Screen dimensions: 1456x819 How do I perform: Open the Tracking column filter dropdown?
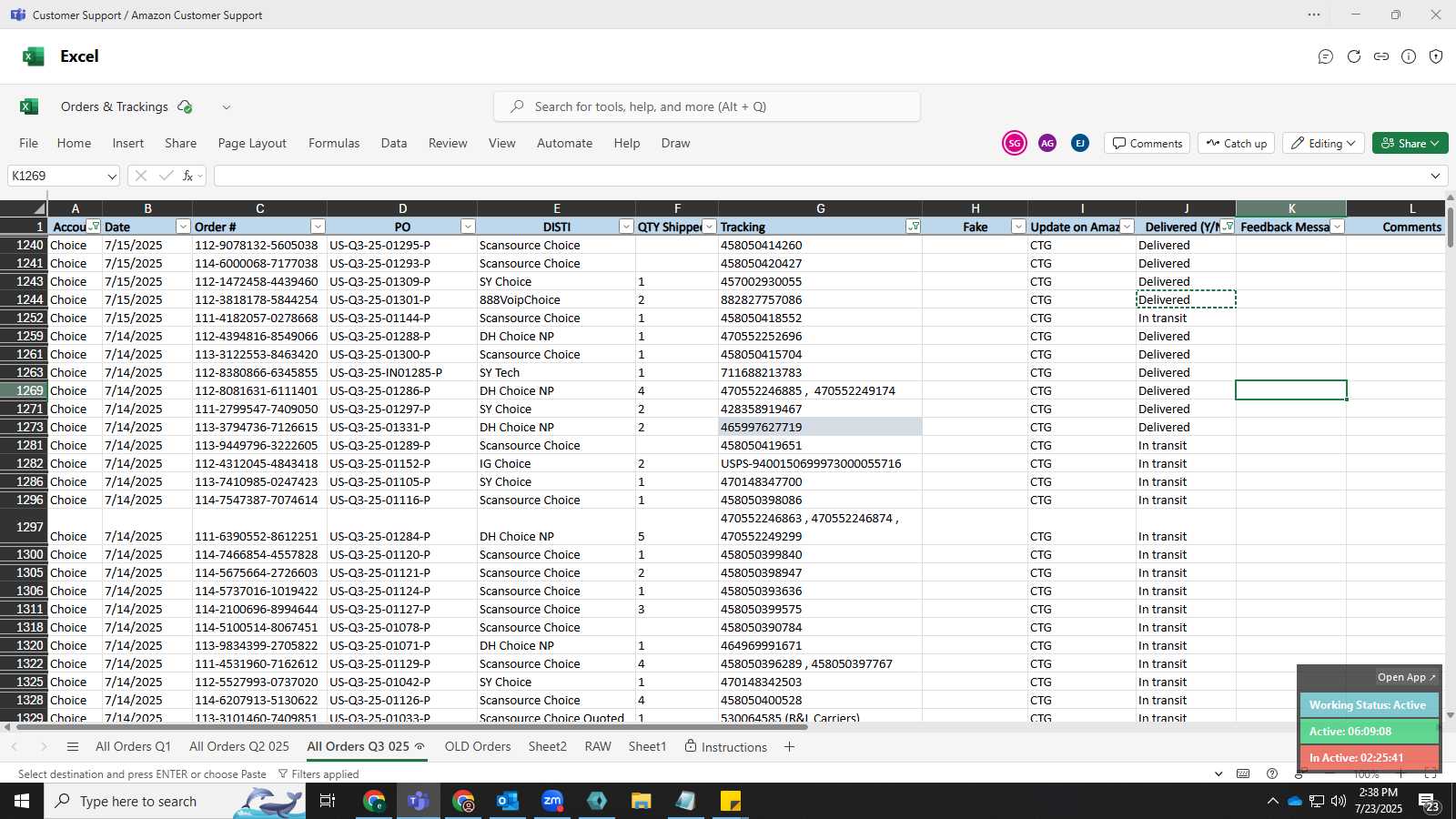[x=913, y=227]
